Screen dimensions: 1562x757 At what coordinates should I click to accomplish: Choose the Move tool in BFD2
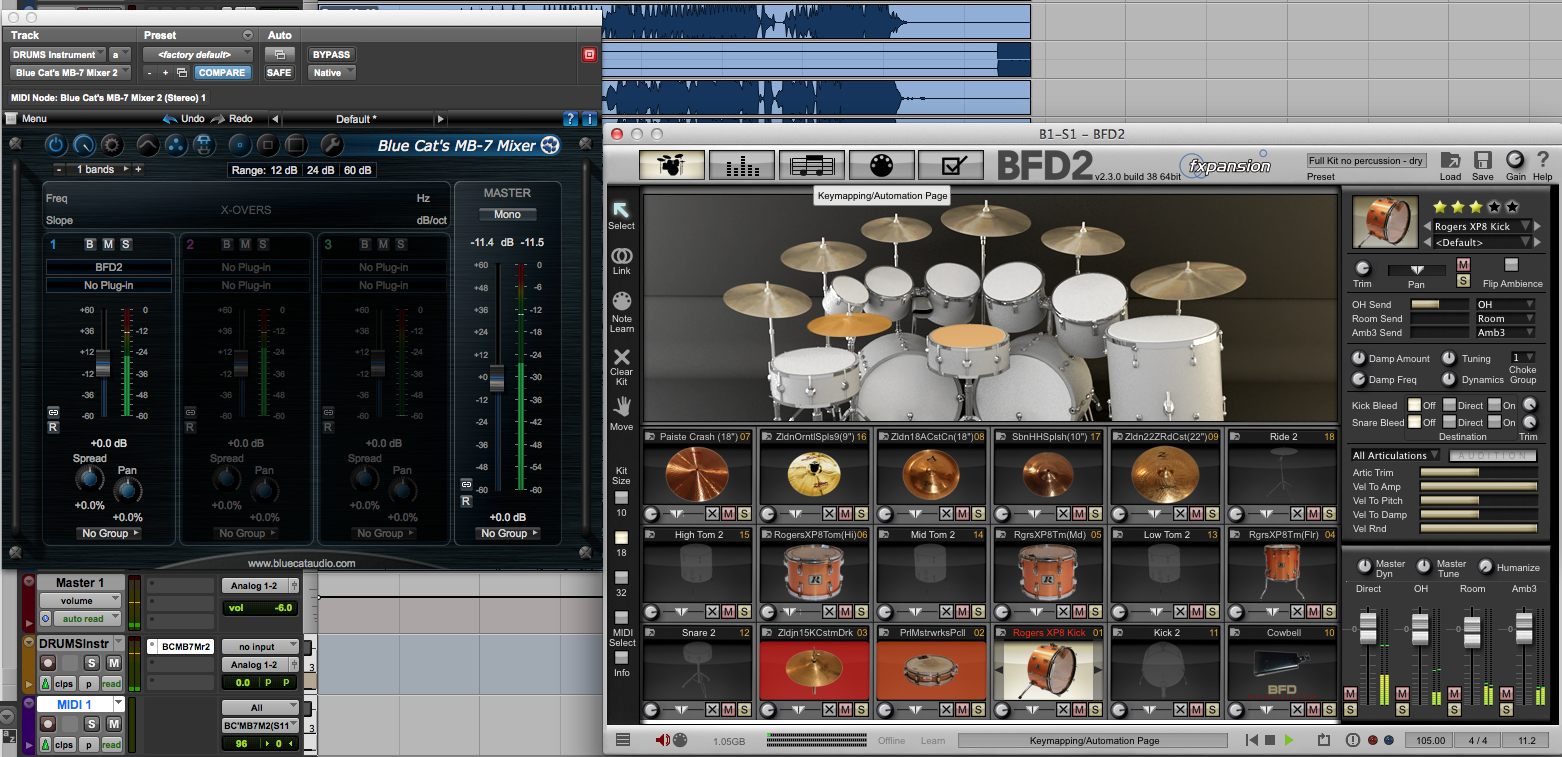click(x=622, y=414)
